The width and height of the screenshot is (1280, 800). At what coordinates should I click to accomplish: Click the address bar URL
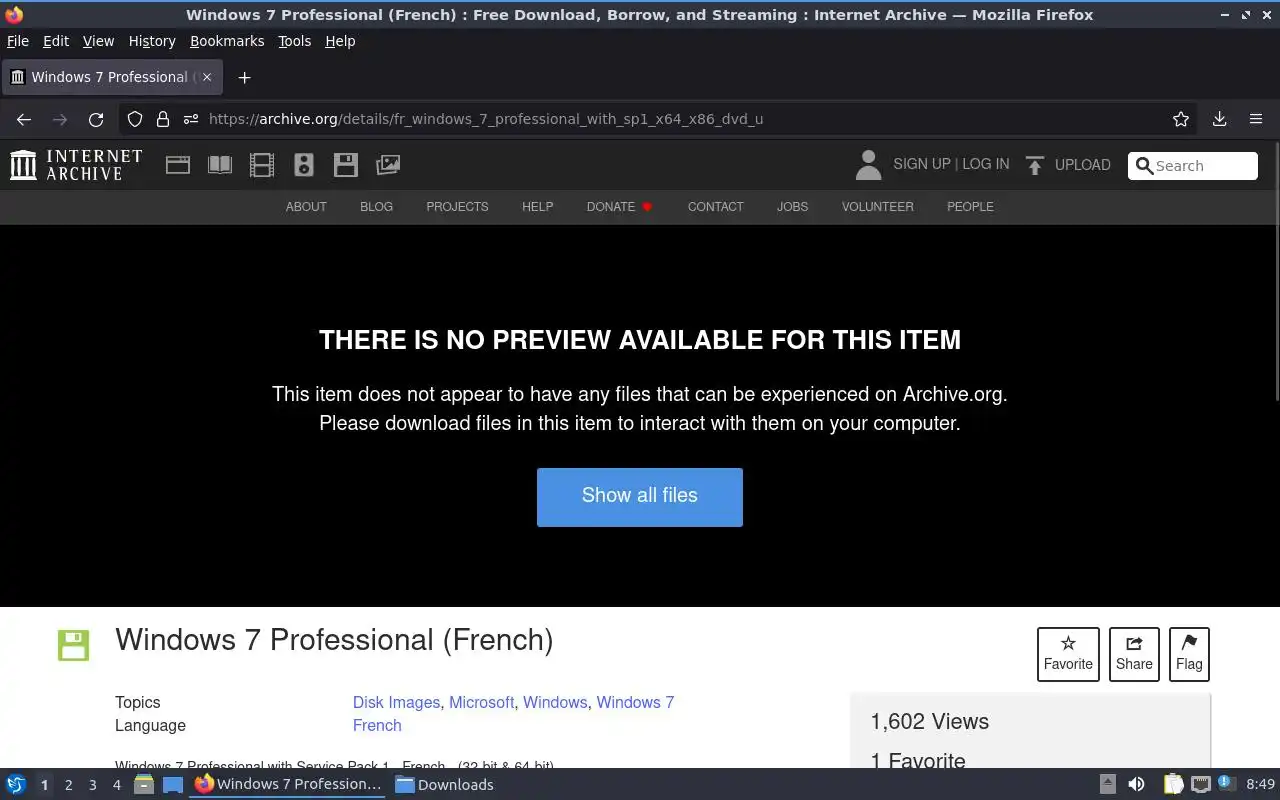click(486, 119)
